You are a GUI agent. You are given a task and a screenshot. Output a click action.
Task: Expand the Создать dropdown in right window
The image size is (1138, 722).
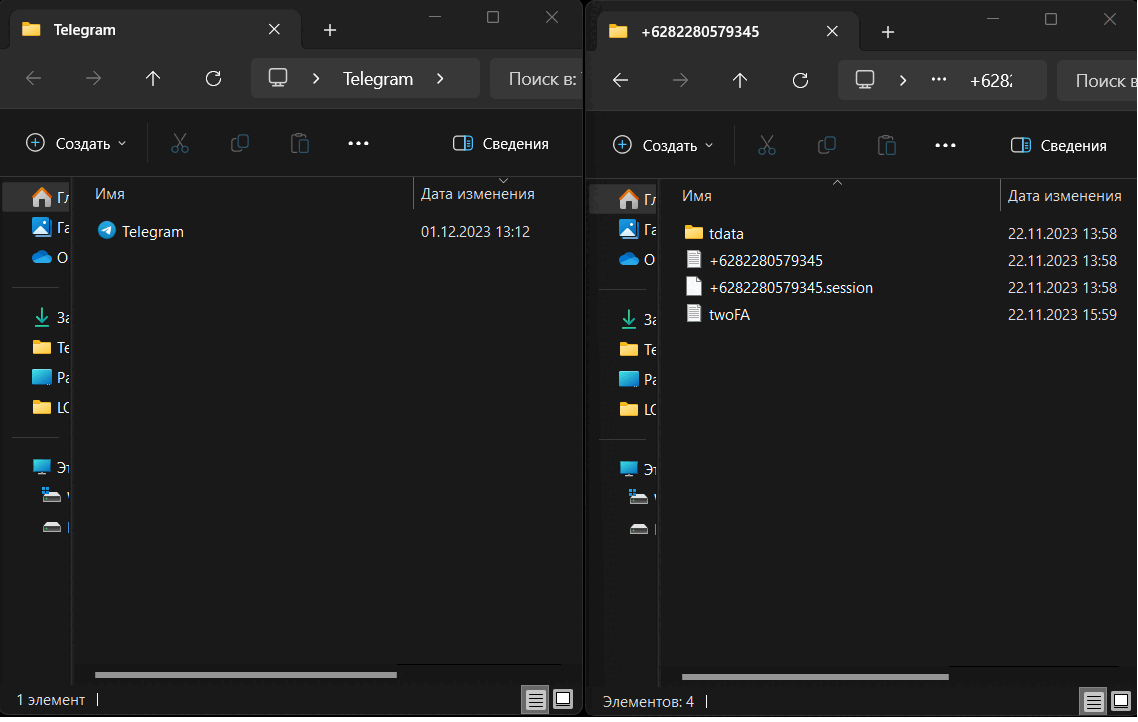tap(664, 146)
